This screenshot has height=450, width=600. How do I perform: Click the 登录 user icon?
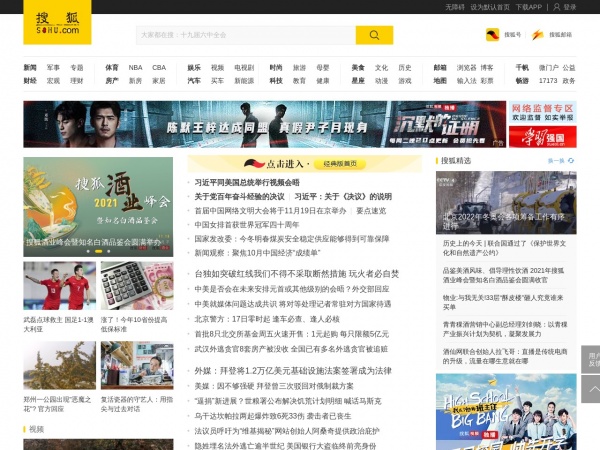[x=557, y=7]
